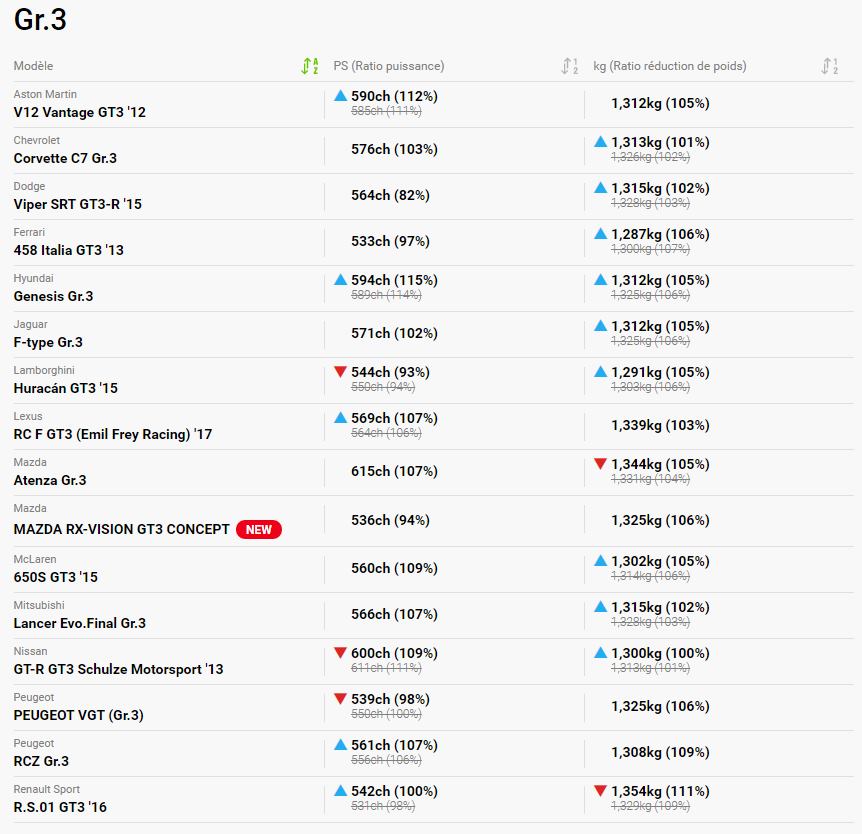Click 1,308kg (109%) weight value
The width and height of the screenshot is (862, 834).
pos(660,753)
